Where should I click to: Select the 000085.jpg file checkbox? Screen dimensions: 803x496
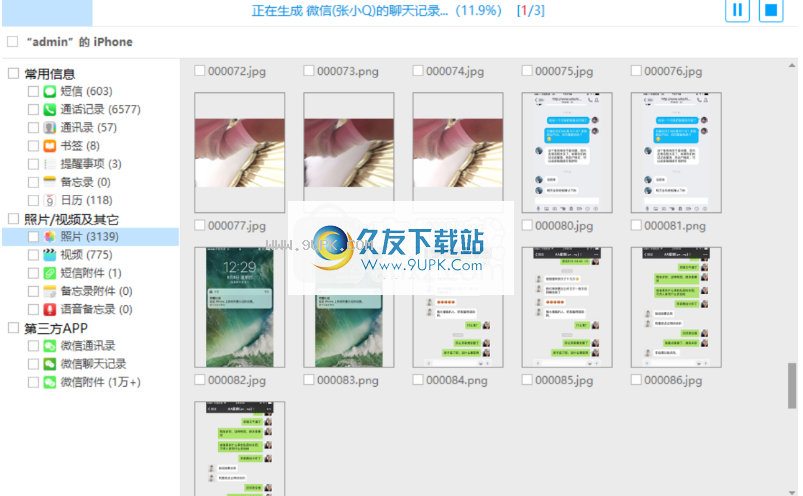[x=527, y=380]
